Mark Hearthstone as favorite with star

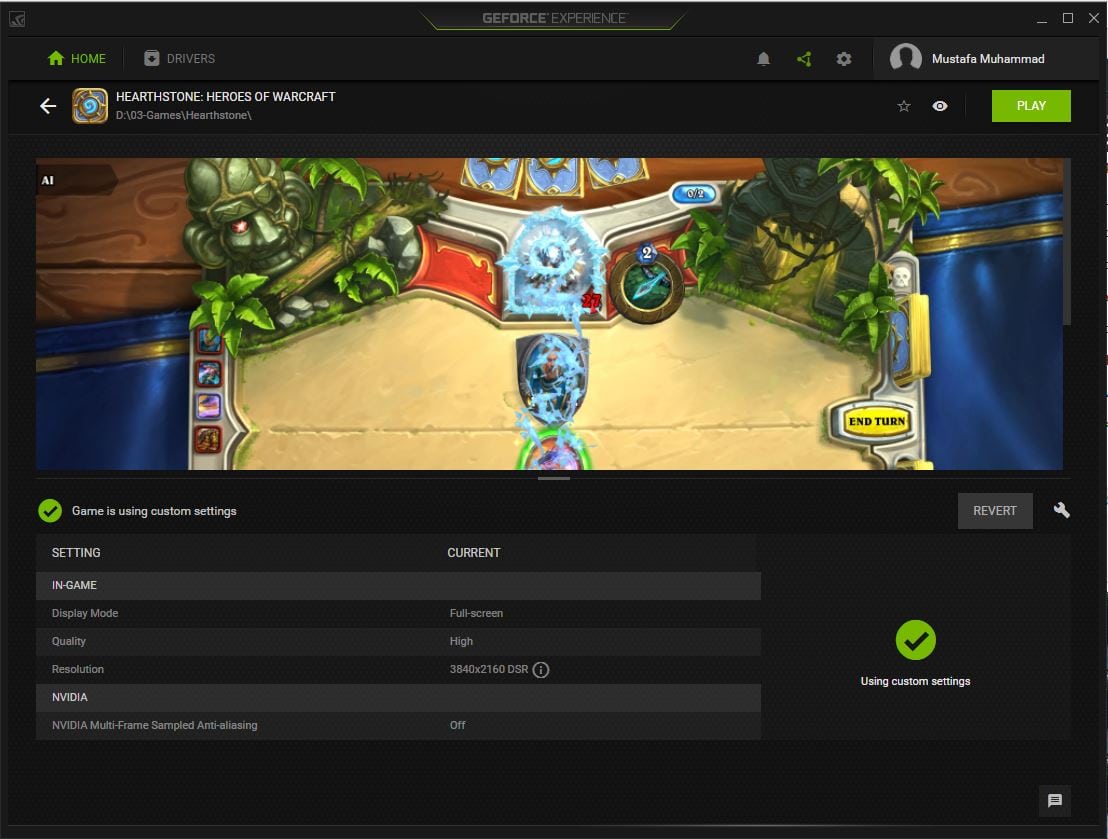(904, 106)
